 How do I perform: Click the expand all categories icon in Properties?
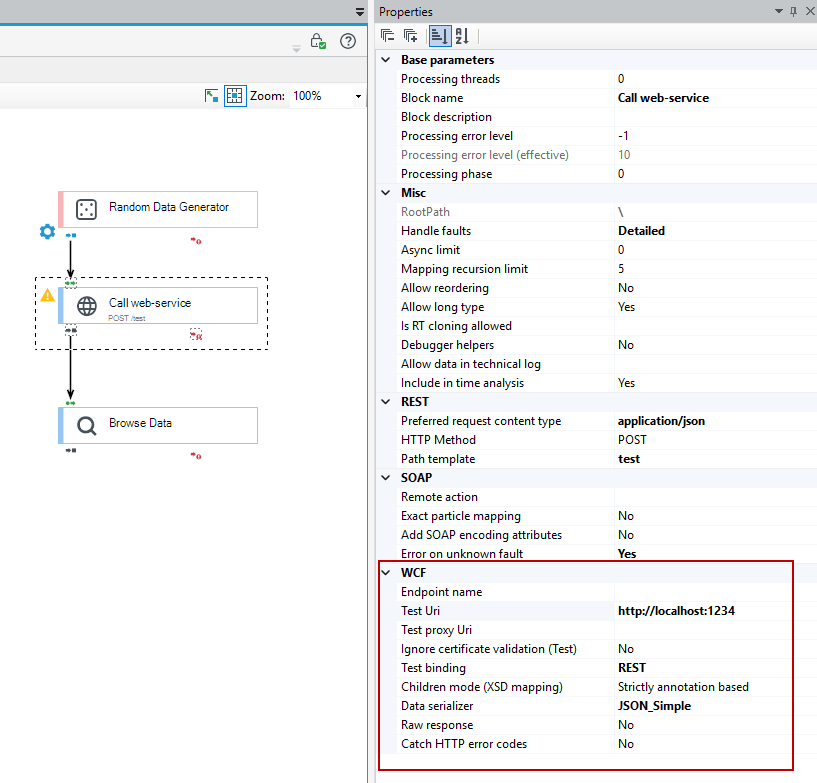point(411,35)
